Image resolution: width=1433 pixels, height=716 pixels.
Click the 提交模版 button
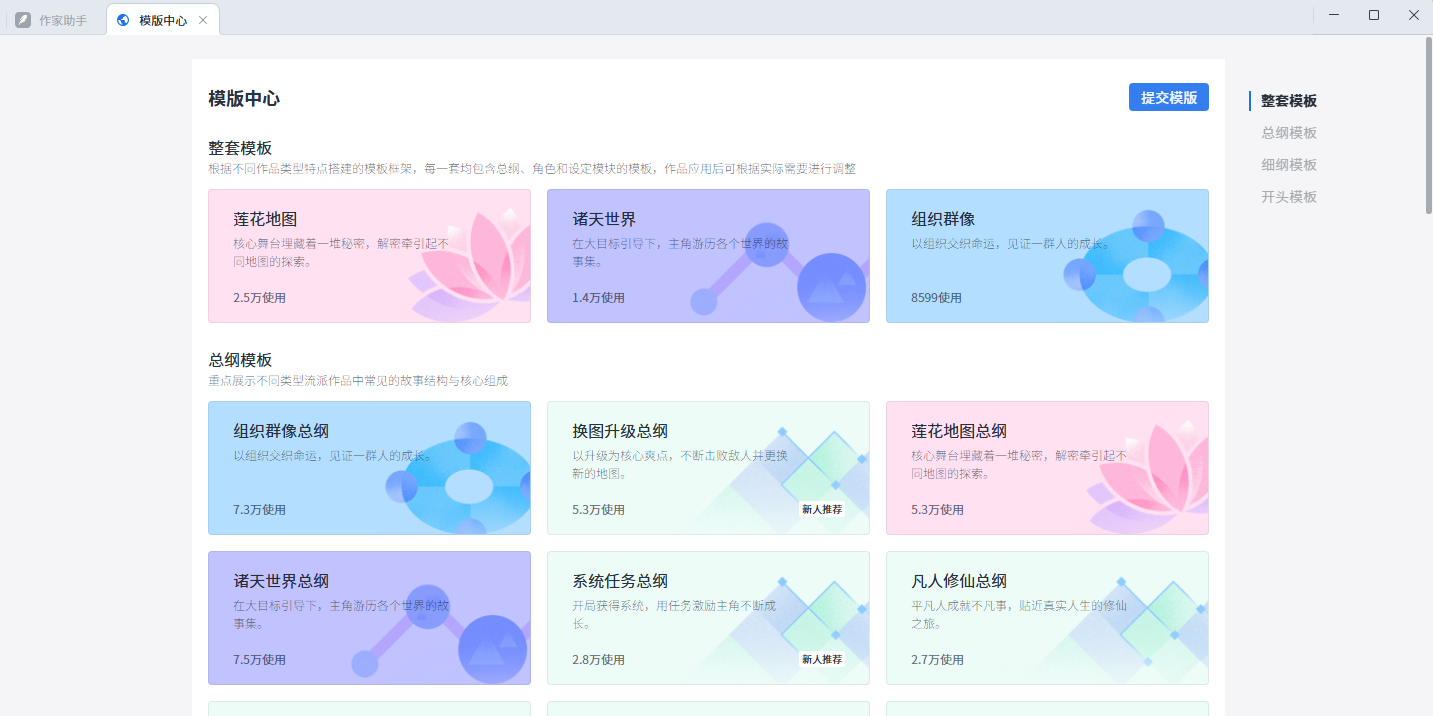pyautogui.click(x=1168, y=97)
